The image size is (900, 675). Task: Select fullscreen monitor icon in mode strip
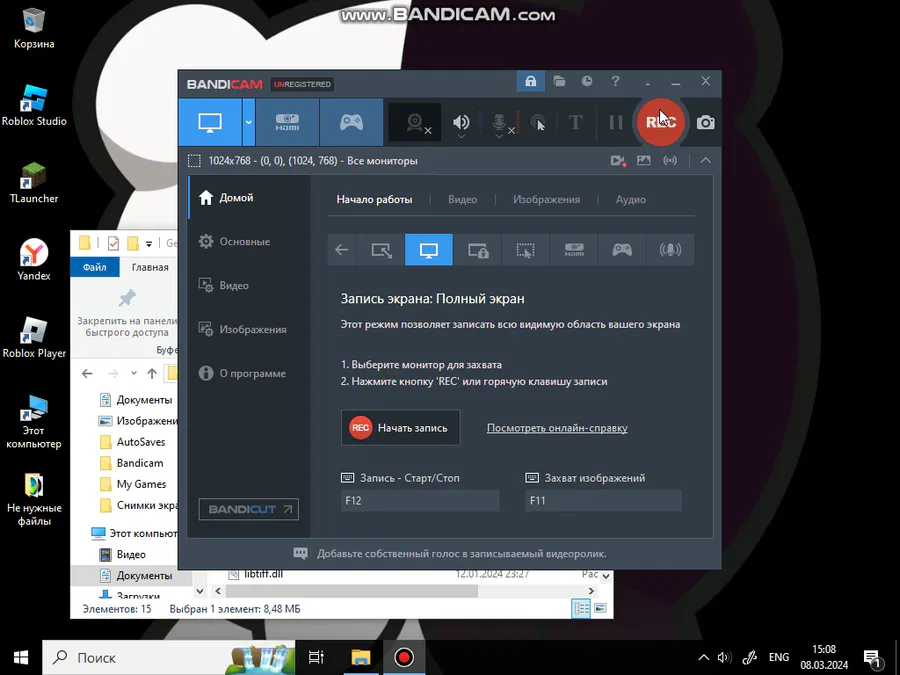coord(429,250)
